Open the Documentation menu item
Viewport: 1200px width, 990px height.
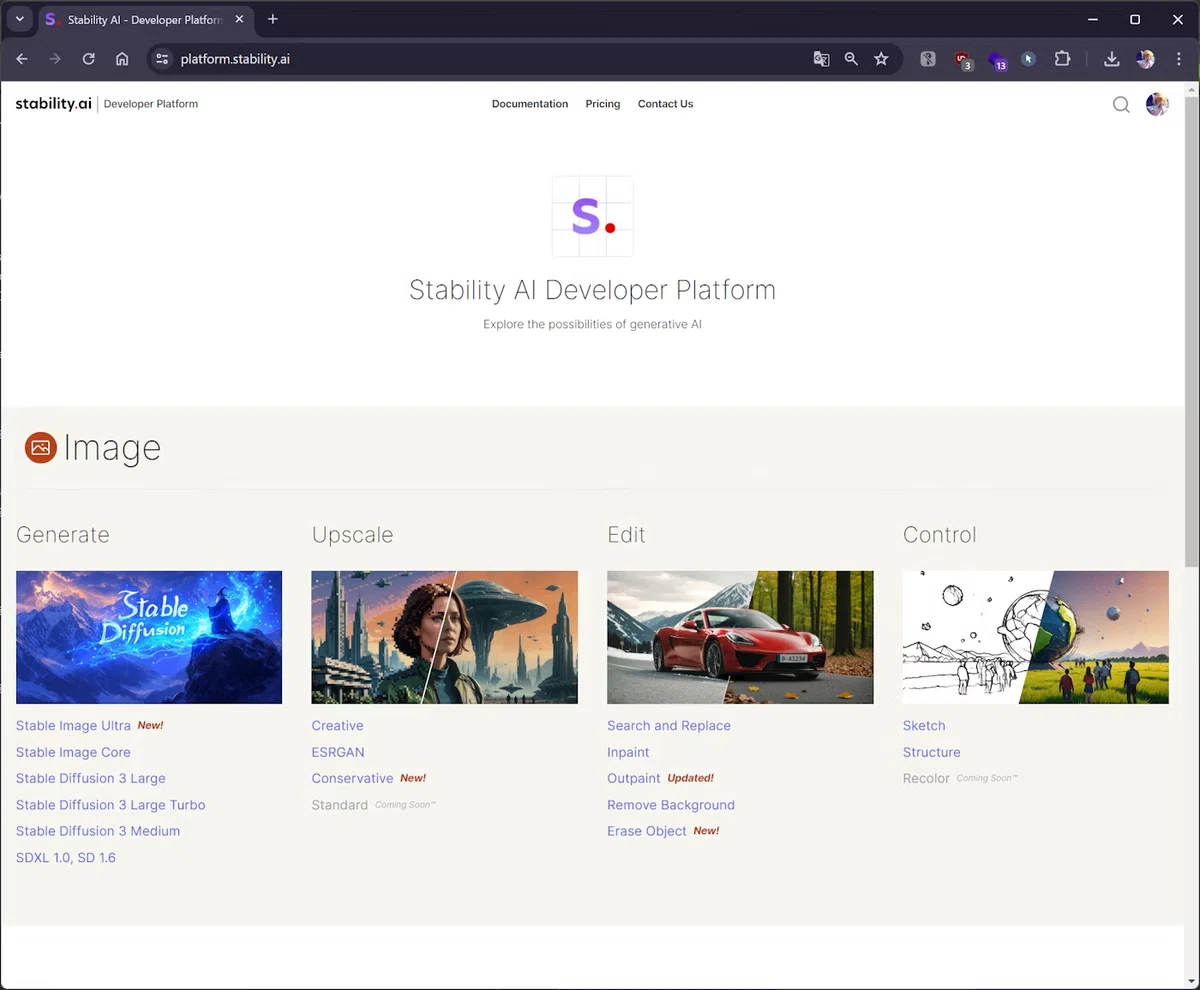coord(530,104)
